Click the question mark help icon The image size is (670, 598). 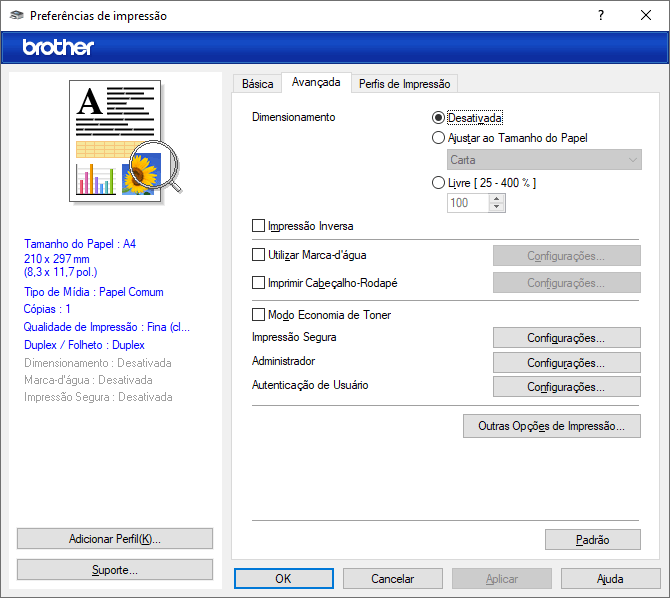pyautogui.click(x=601, y=16)
